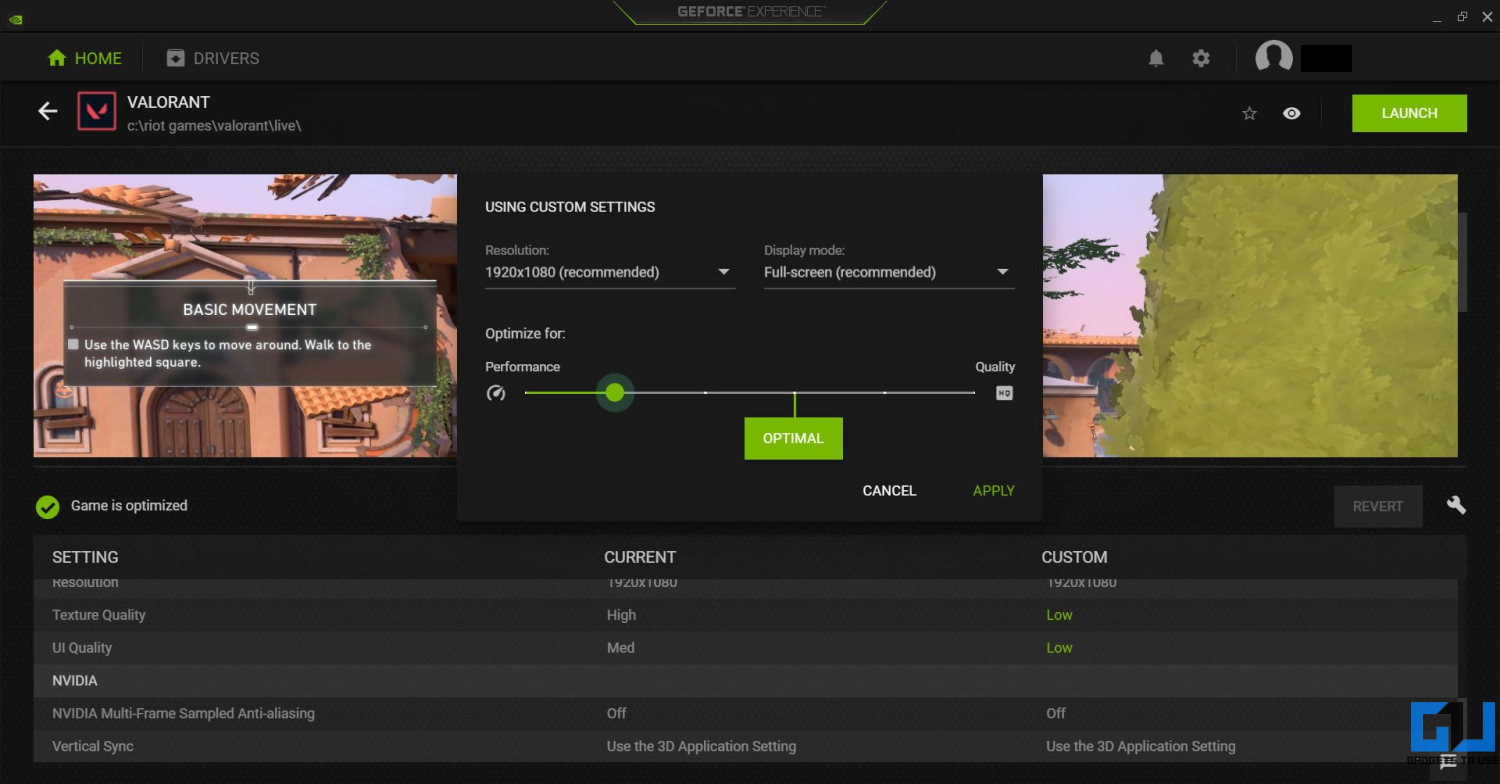Go back using the left arrow
Image resolution: width=1500 pixels, height=784 pixels.
click(x=47, y=111)
